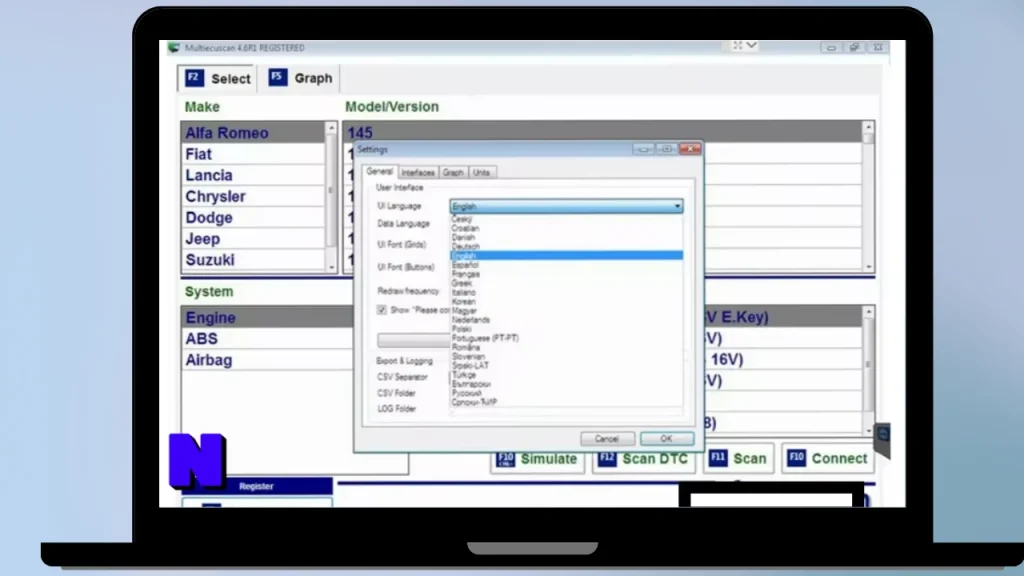
Task: Click Cancel in Settings dialog
Action: (x=607, y=439)
